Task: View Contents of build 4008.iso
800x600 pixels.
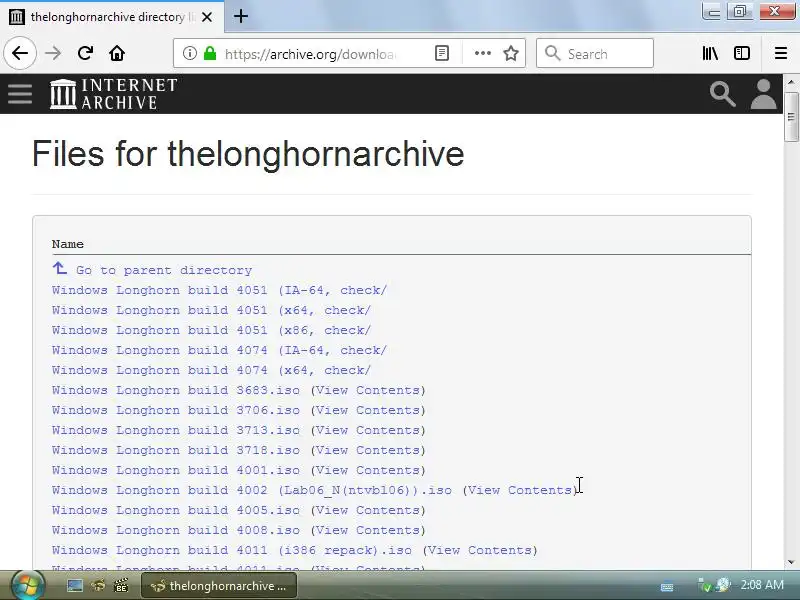Action: (368, 530)
